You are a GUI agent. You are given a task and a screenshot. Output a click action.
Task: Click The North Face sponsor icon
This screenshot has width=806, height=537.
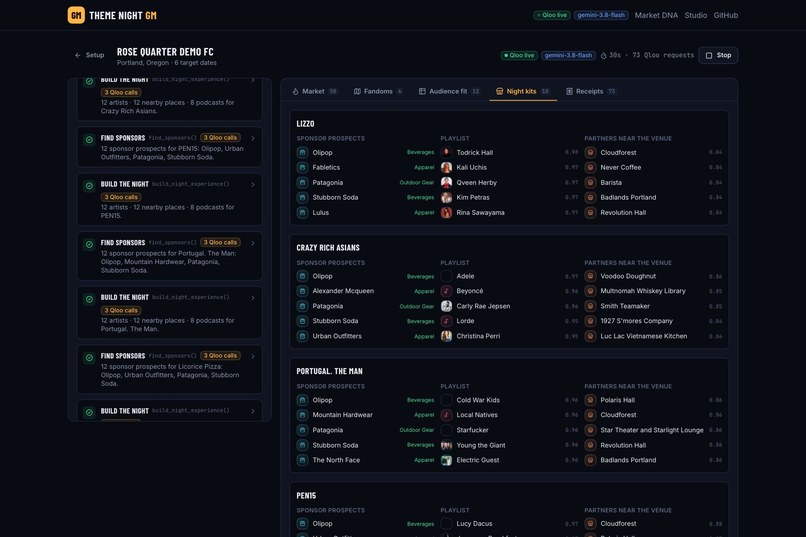pos(302,460)
